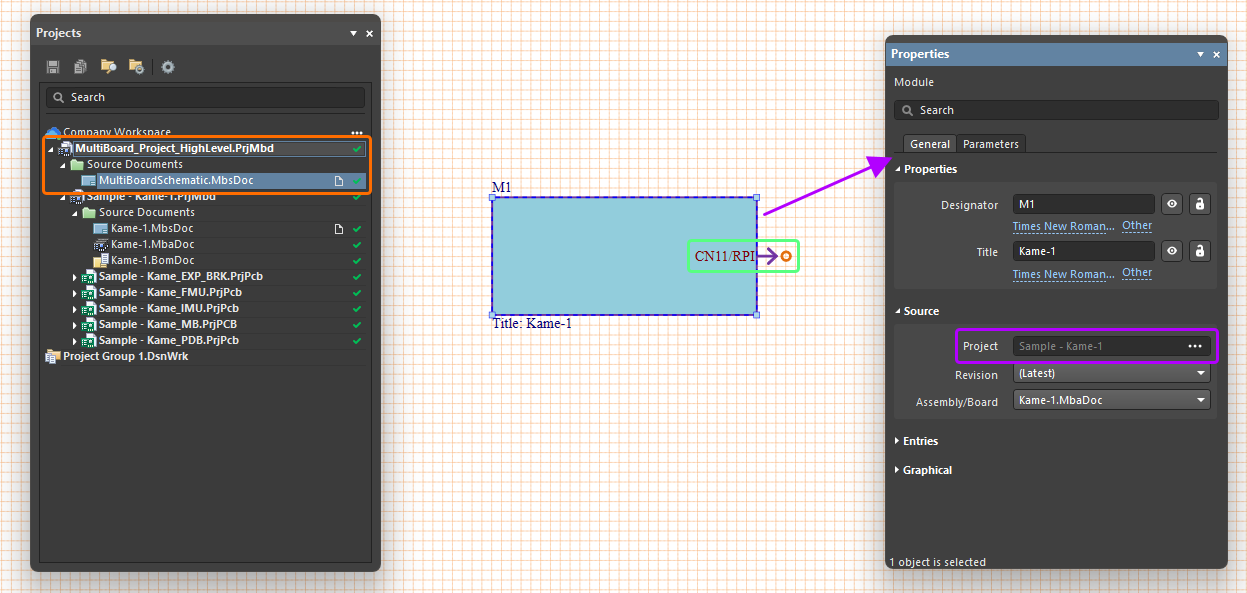Open the Projects panel settings gear
Screen dimensions: 1247x593
point(168,67)
